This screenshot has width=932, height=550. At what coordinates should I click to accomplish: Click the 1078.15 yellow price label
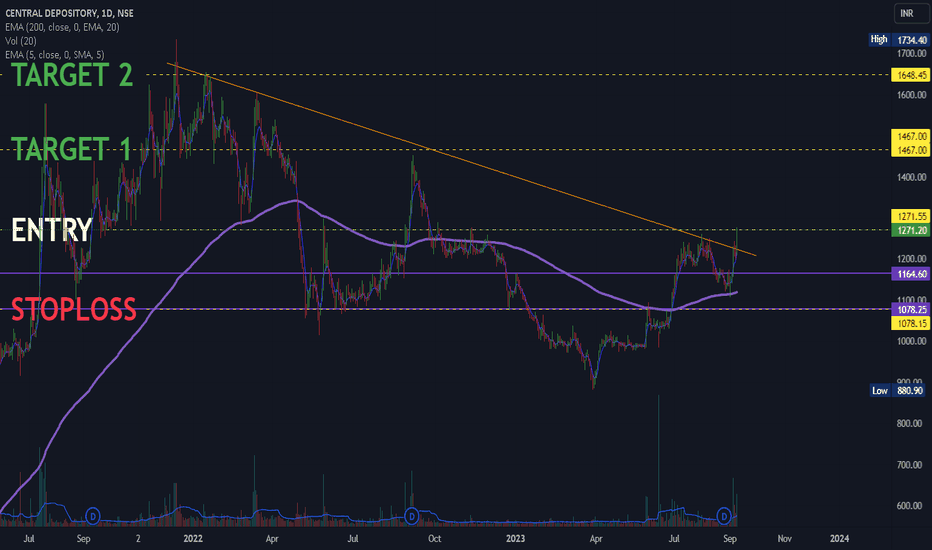(910, 323)
